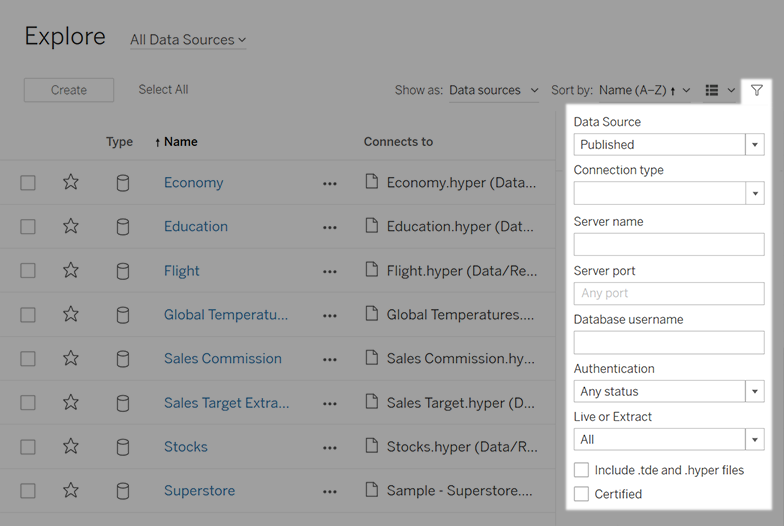This screenshot has height=526, width=784.
Task: Expand the Connection type dropdown
Action: point(669,193)
